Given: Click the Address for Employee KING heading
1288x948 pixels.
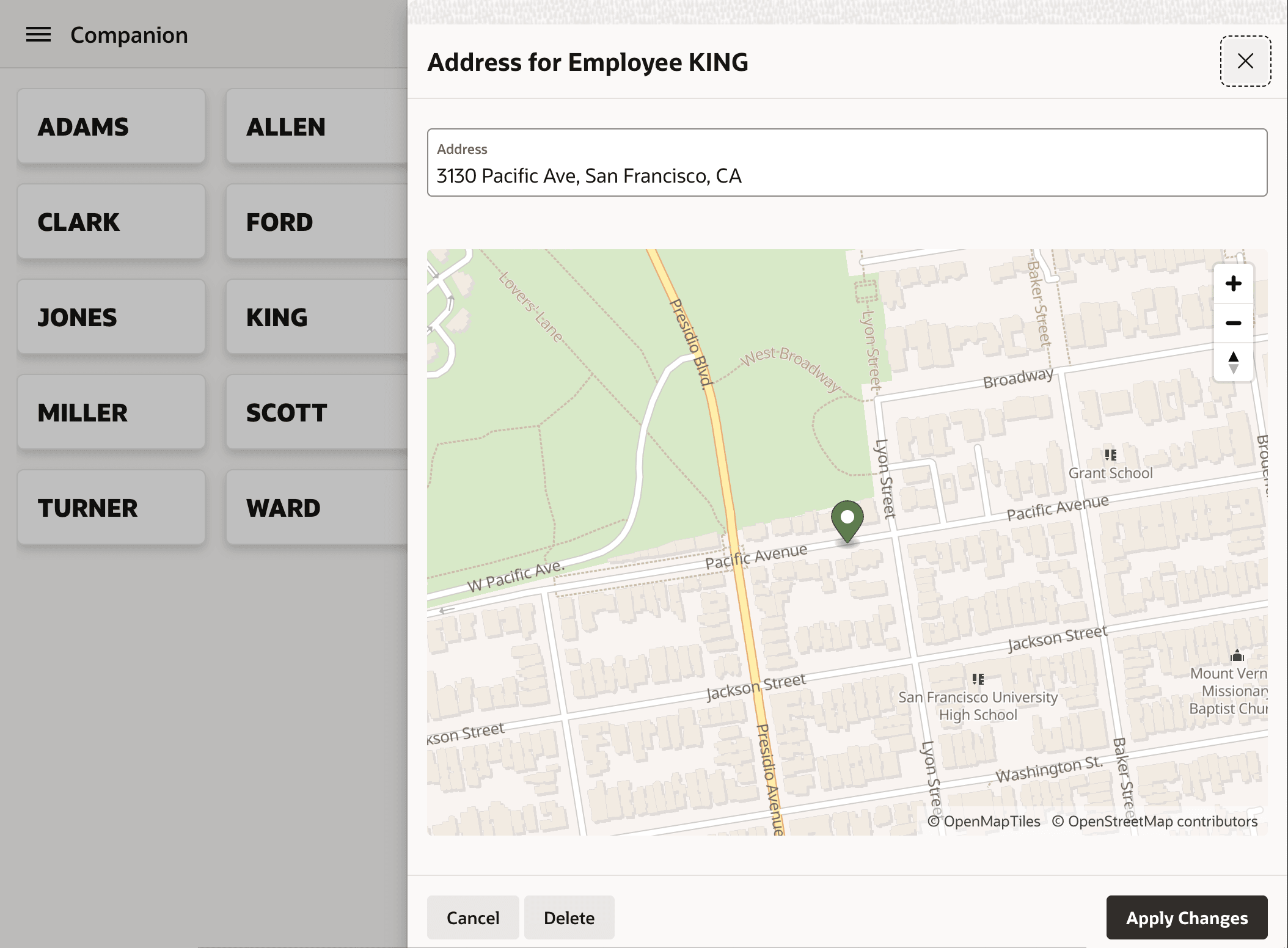Looking at the screenshot, I should [587, 62].
